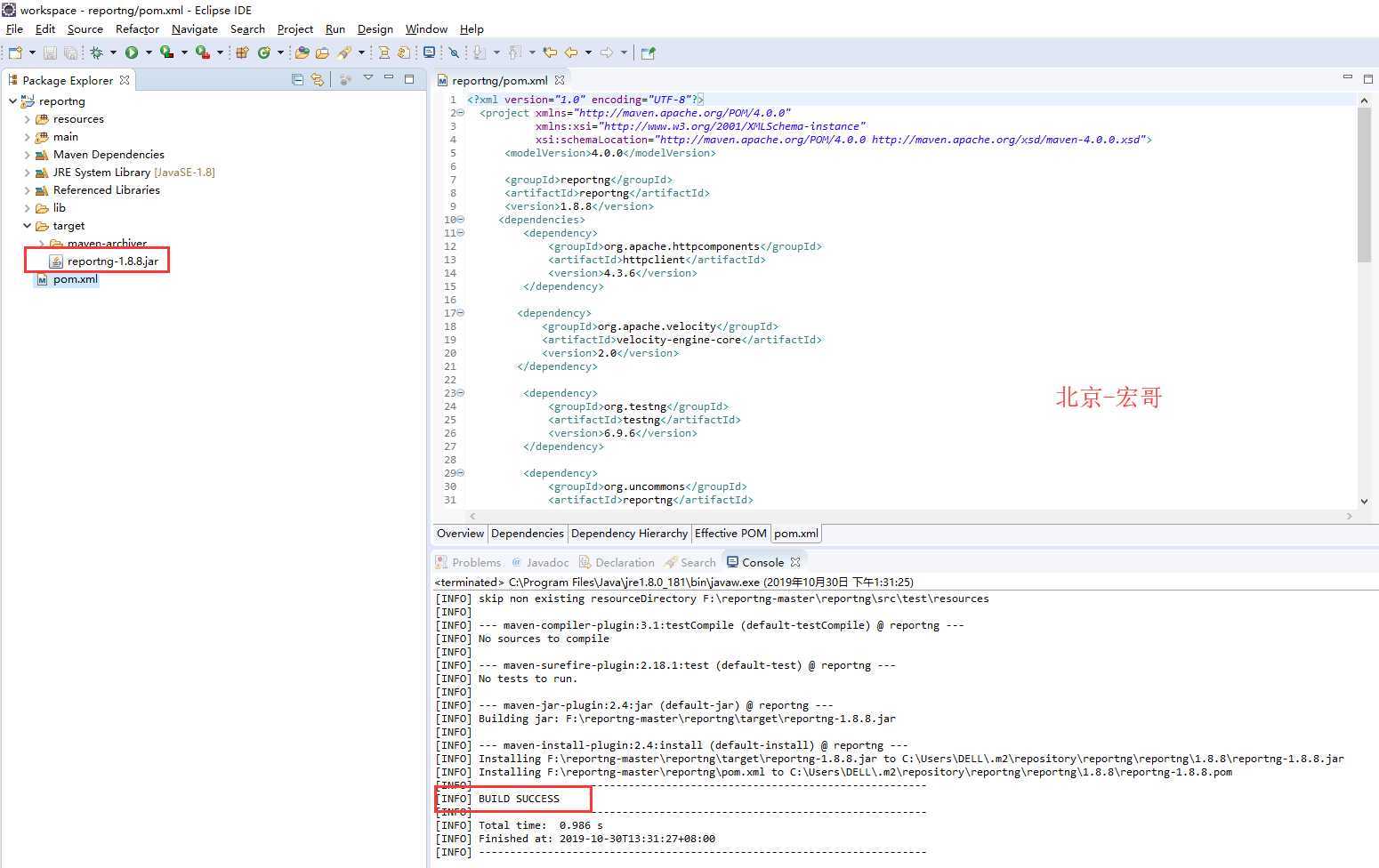Open the Search view tab
The height and width of the screenshot is (868, 1379).
690,562
